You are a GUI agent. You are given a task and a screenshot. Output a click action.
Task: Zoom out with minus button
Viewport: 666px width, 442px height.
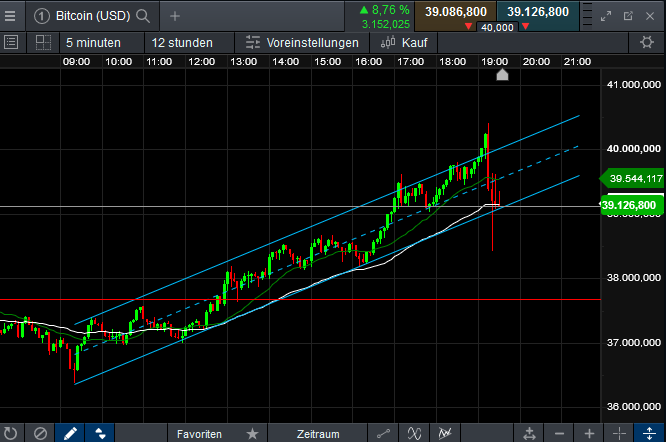(559, 434)
